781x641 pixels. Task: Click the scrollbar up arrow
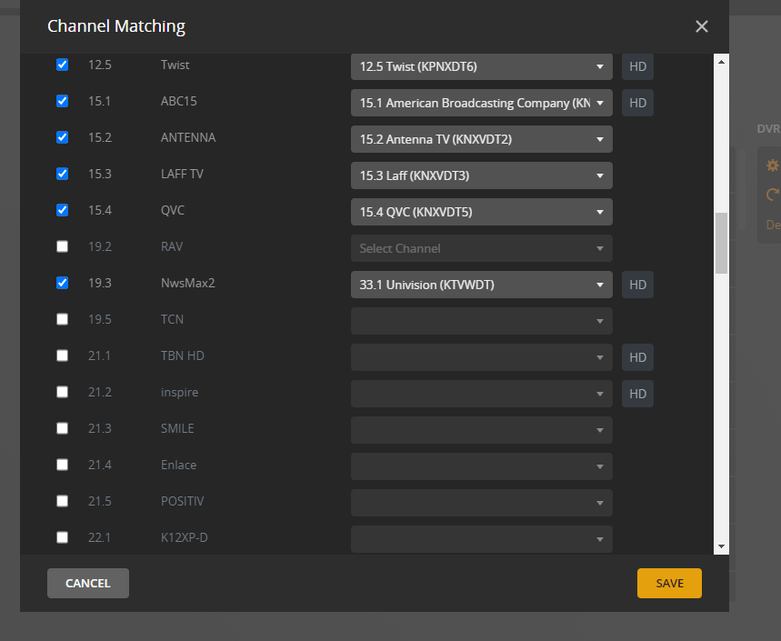721,61
